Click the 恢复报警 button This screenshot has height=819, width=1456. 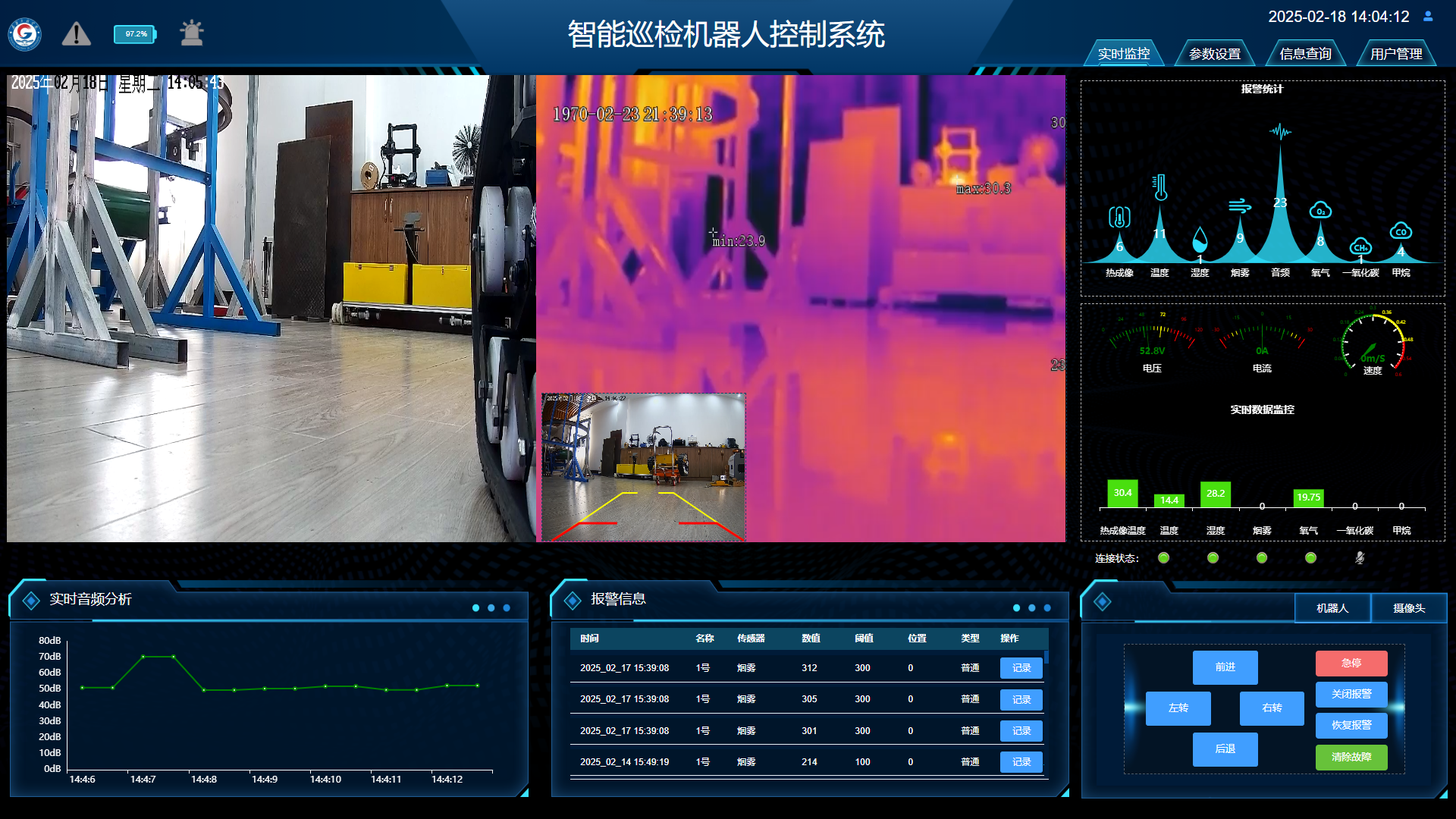[x=1351, y=726]
